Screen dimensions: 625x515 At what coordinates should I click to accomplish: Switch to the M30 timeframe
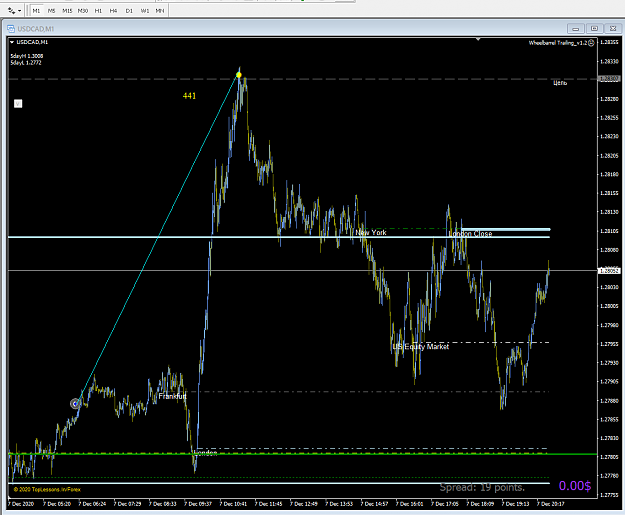tap(83, 11)
